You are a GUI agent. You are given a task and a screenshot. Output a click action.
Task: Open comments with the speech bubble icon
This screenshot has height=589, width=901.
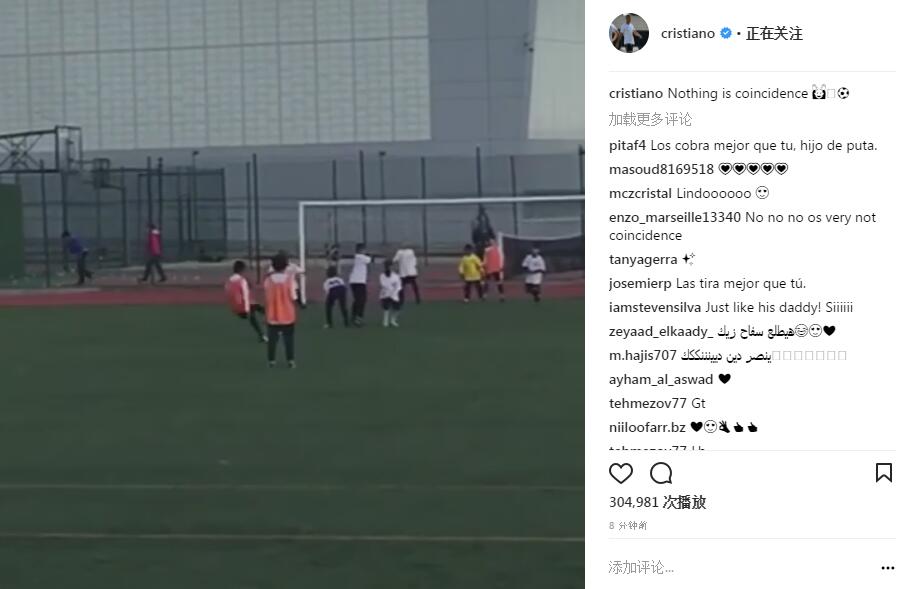pos(661,473)
